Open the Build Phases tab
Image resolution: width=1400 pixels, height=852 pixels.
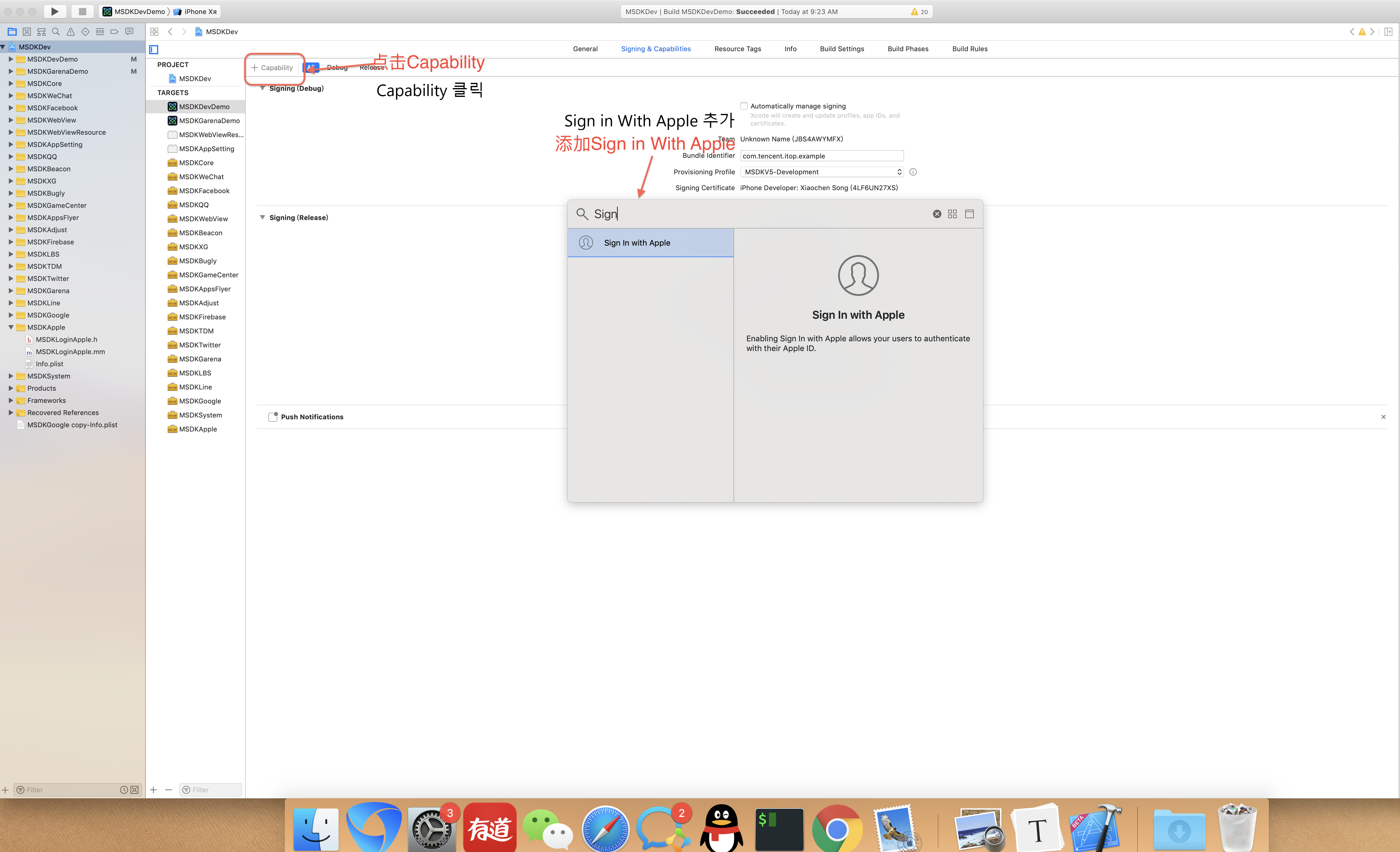pyautogui.click(x=908, y=49)
